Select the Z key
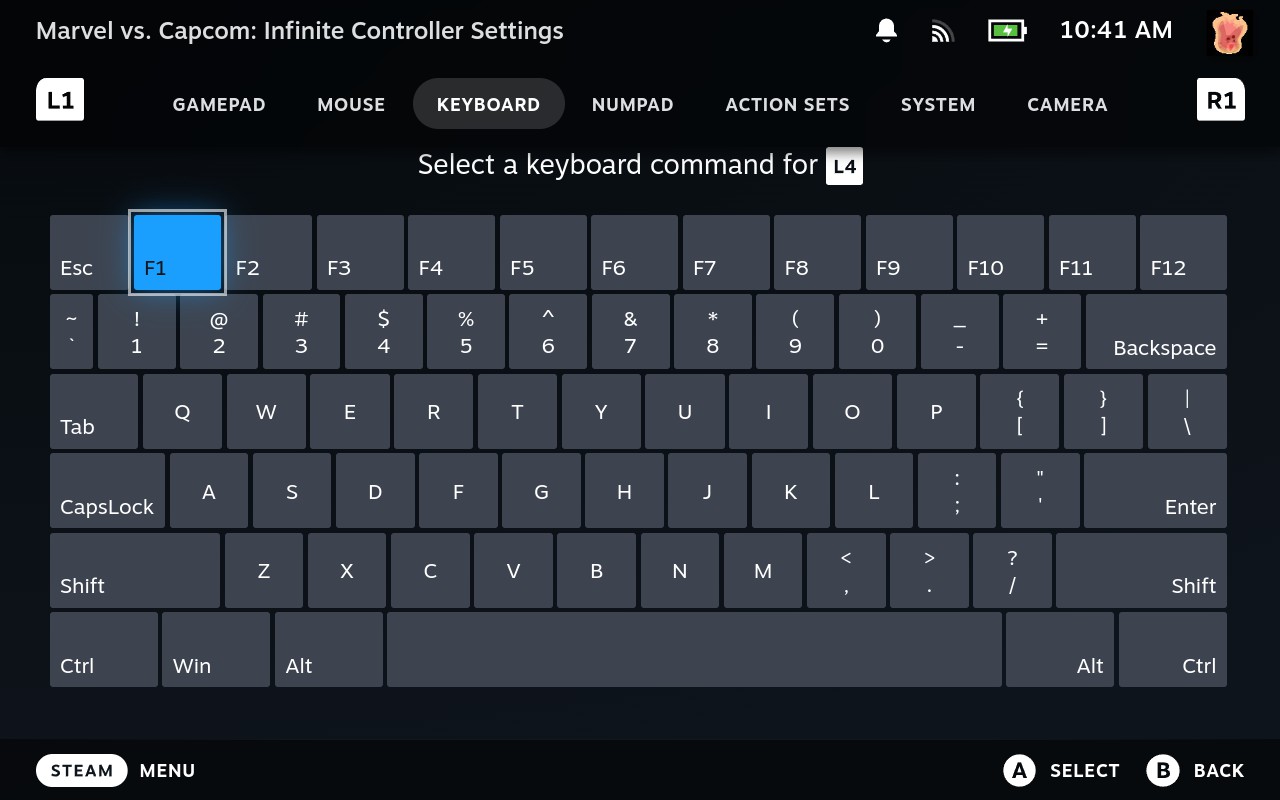1280x800 pixels. 264,570
